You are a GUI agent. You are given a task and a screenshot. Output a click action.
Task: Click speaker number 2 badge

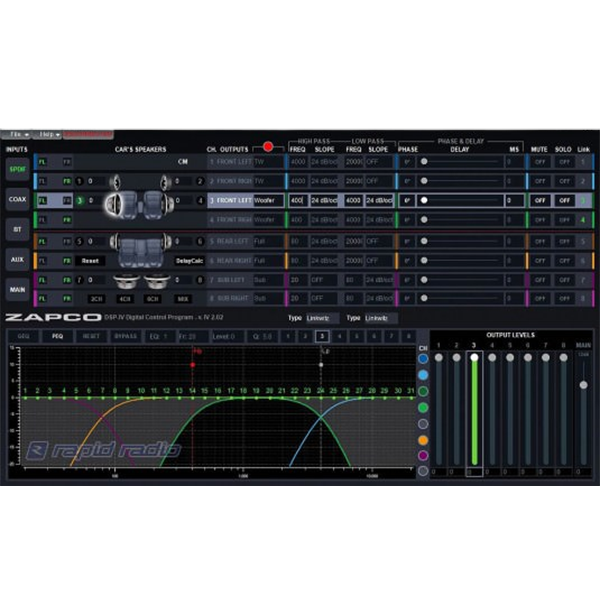200,181
